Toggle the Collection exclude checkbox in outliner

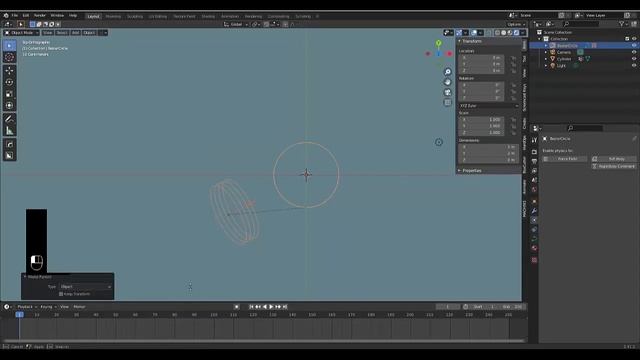tap(627, 39)
